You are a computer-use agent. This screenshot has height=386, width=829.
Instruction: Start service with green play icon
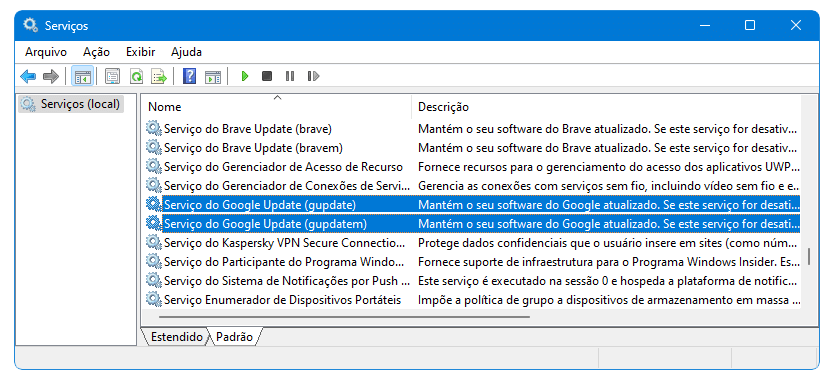[244, 77]
